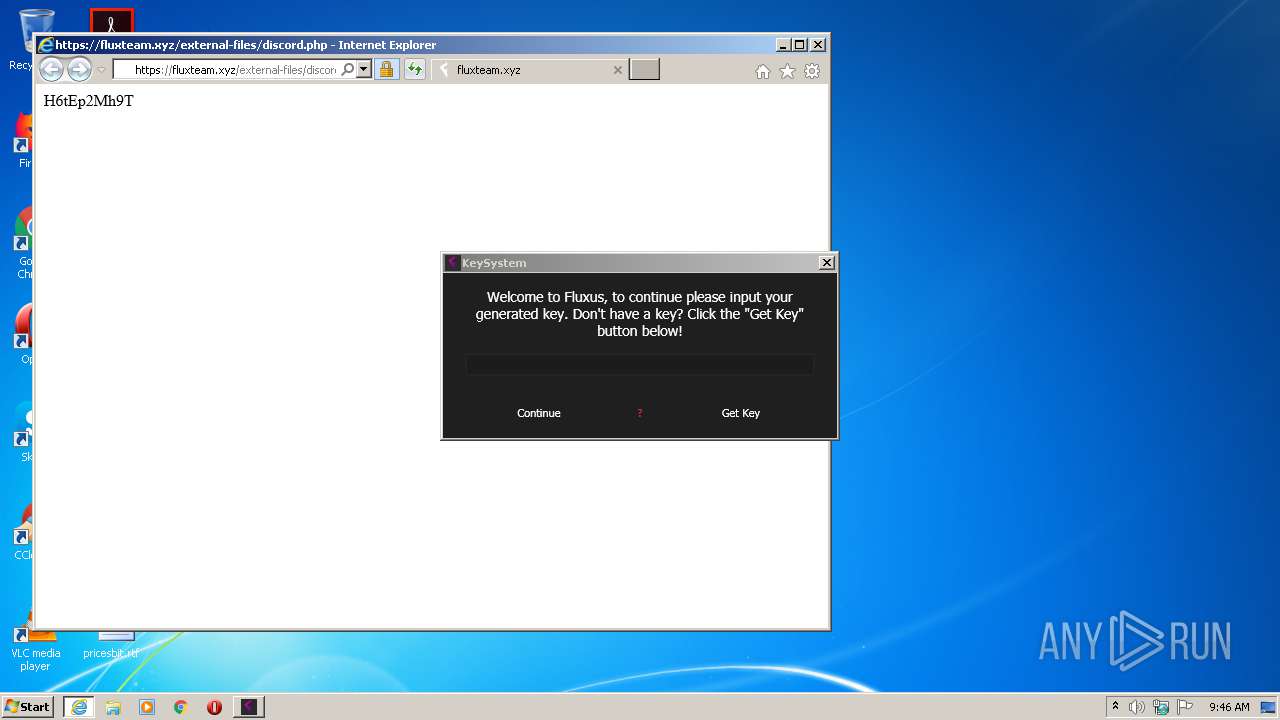Open Chrome from the taskbar
The height and width of the screenshot is (720, 1280).
pos(181,707)
